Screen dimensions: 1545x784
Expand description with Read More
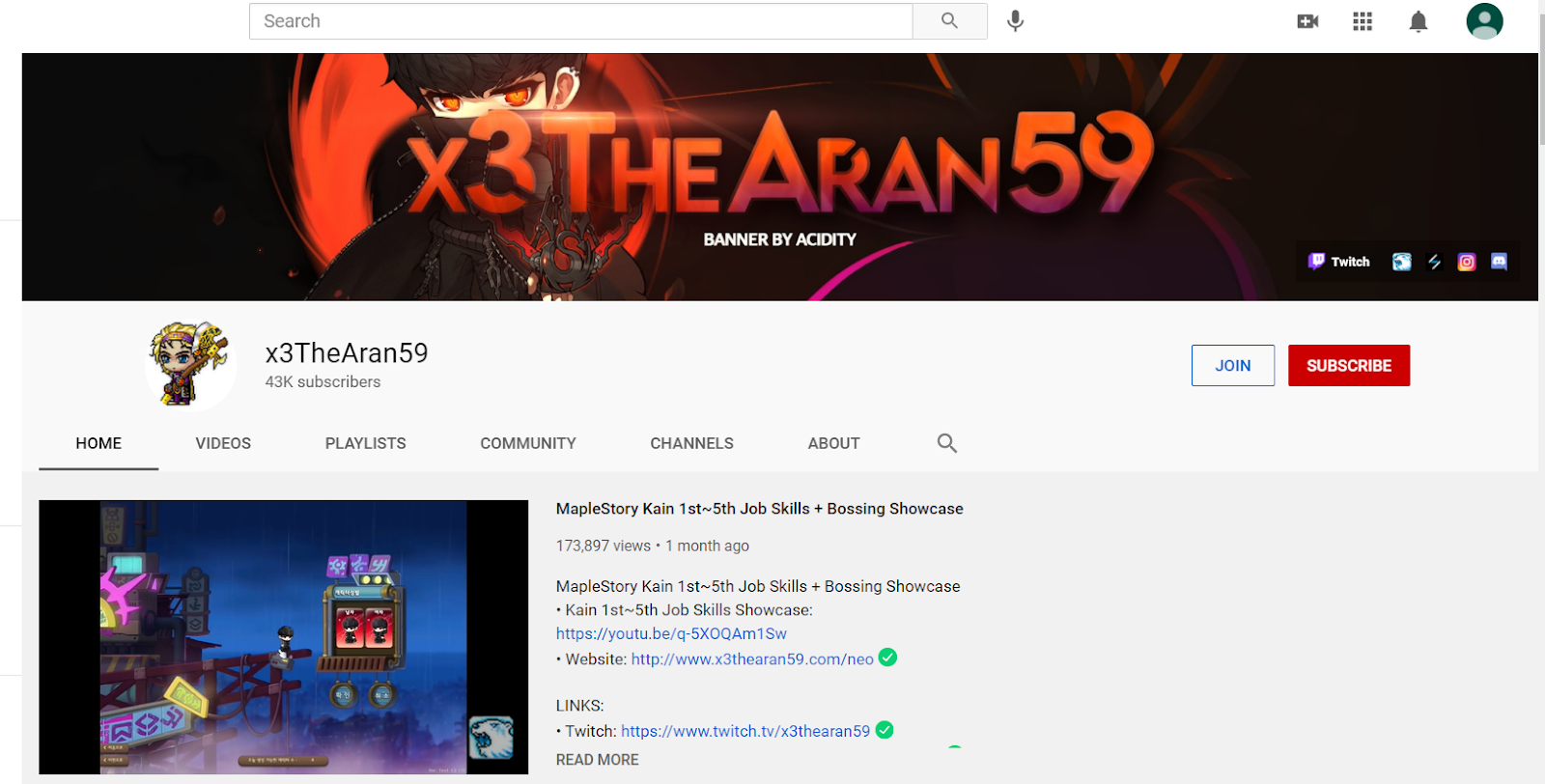(598, 760)
